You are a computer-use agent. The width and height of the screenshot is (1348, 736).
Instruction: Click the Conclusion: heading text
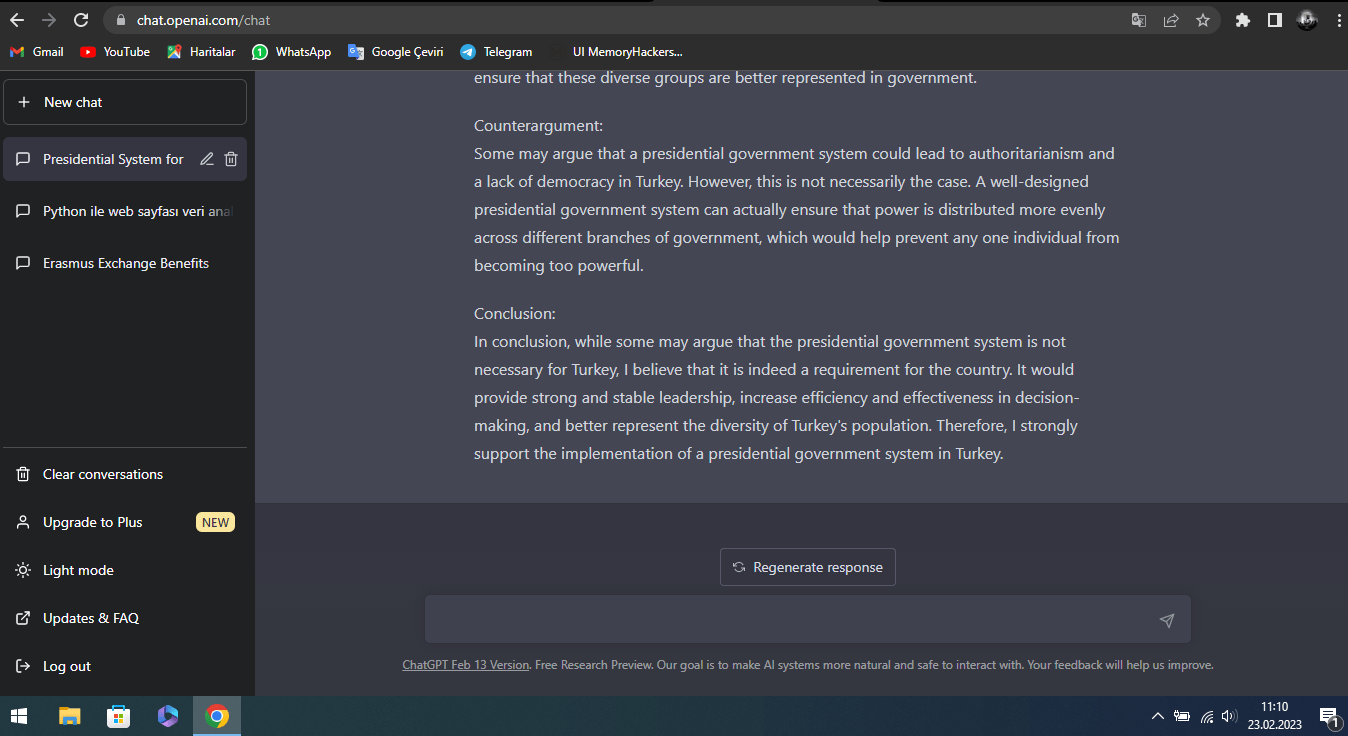tap(514, 313)
